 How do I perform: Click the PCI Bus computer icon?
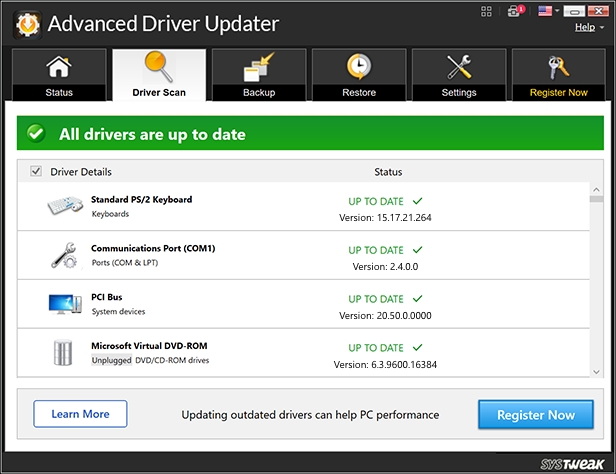click(65, 304)
